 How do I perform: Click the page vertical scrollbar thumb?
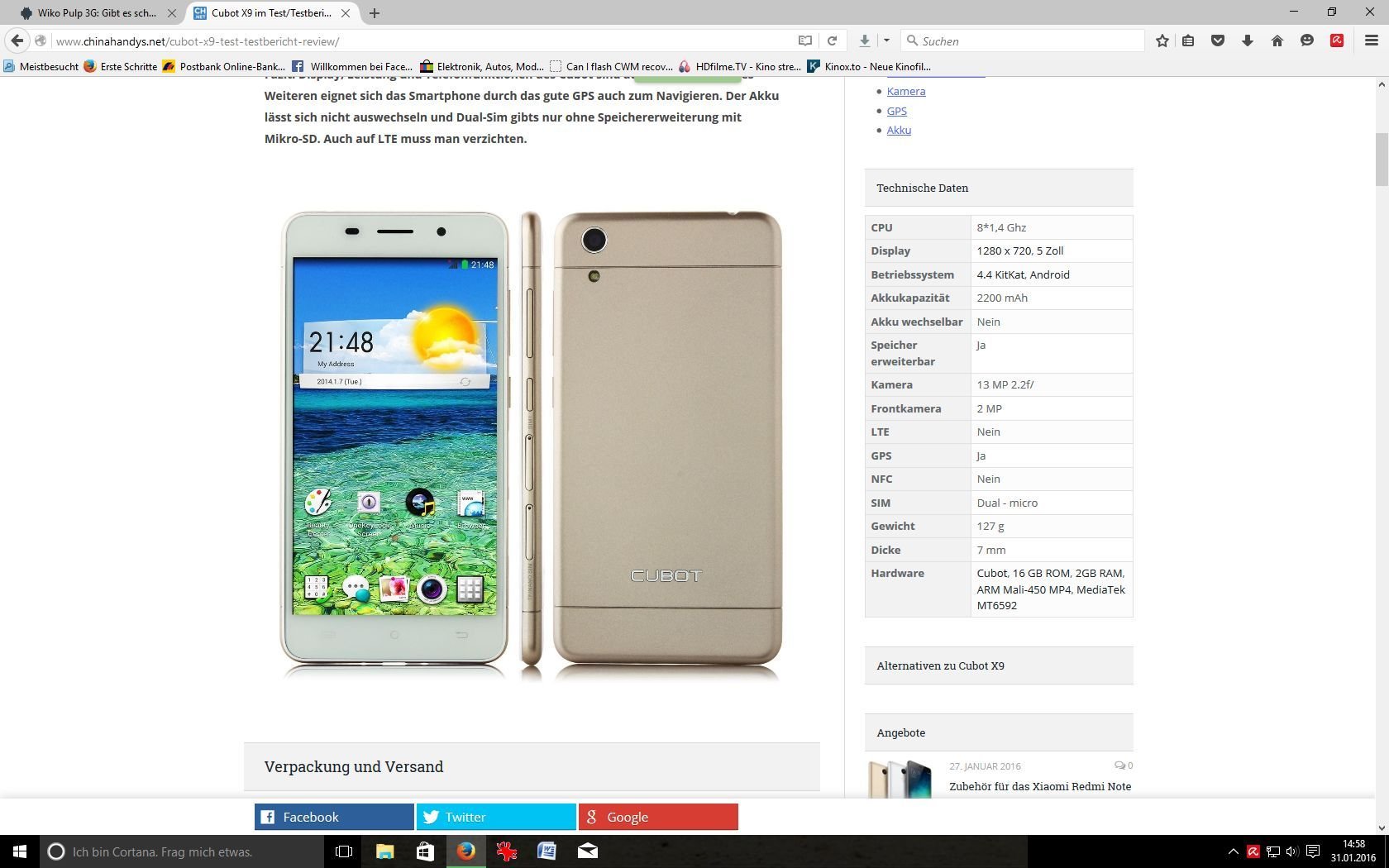(1381, 160)
